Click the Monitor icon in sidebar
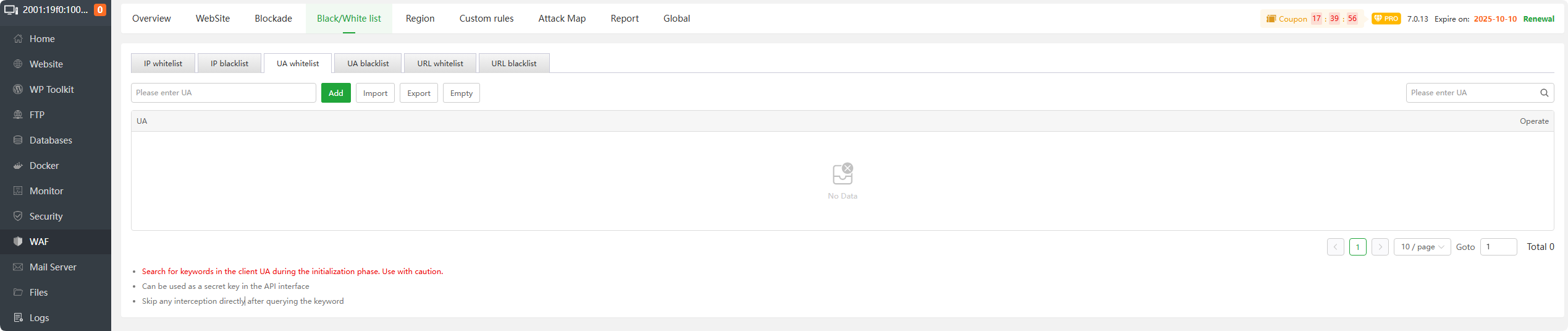 coord(18,191)
